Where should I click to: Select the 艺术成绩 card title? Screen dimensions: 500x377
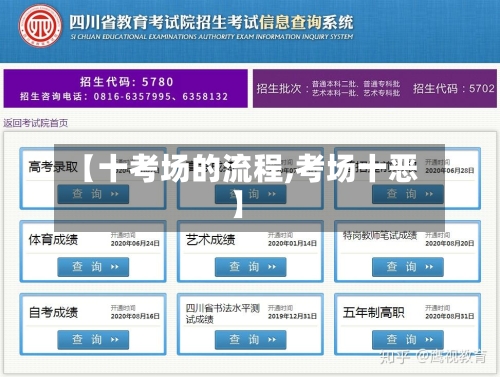tap(210, 239)
